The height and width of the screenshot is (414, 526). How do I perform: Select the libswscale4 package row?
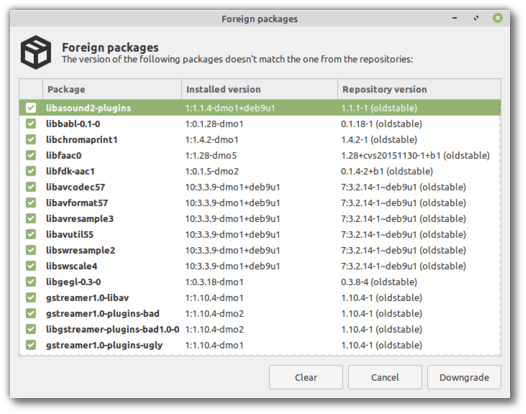260,266
